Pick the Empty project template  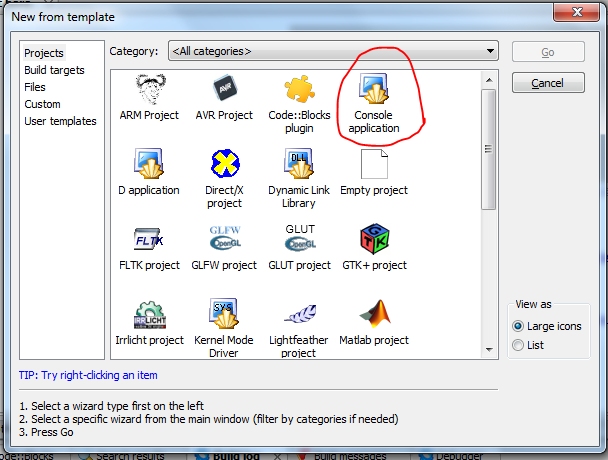pyautogui.click(x=374, y=164)
